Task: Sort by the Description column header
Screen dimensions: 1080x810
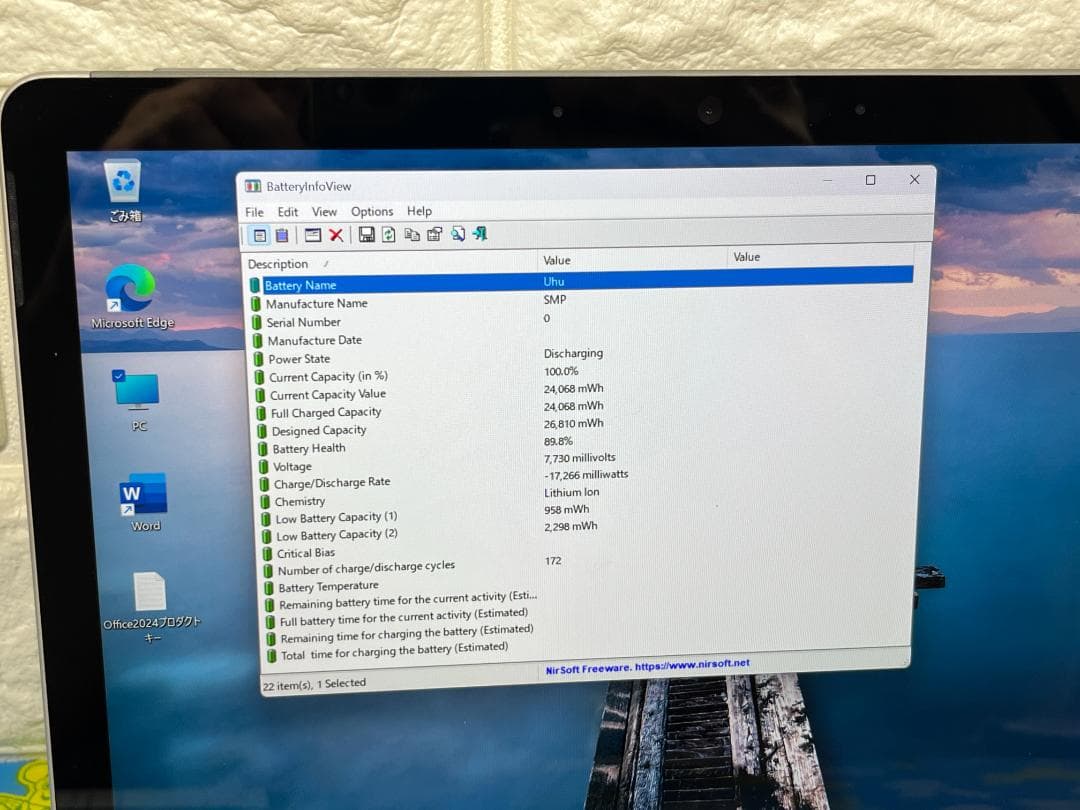Action: (x=390, y=263)
